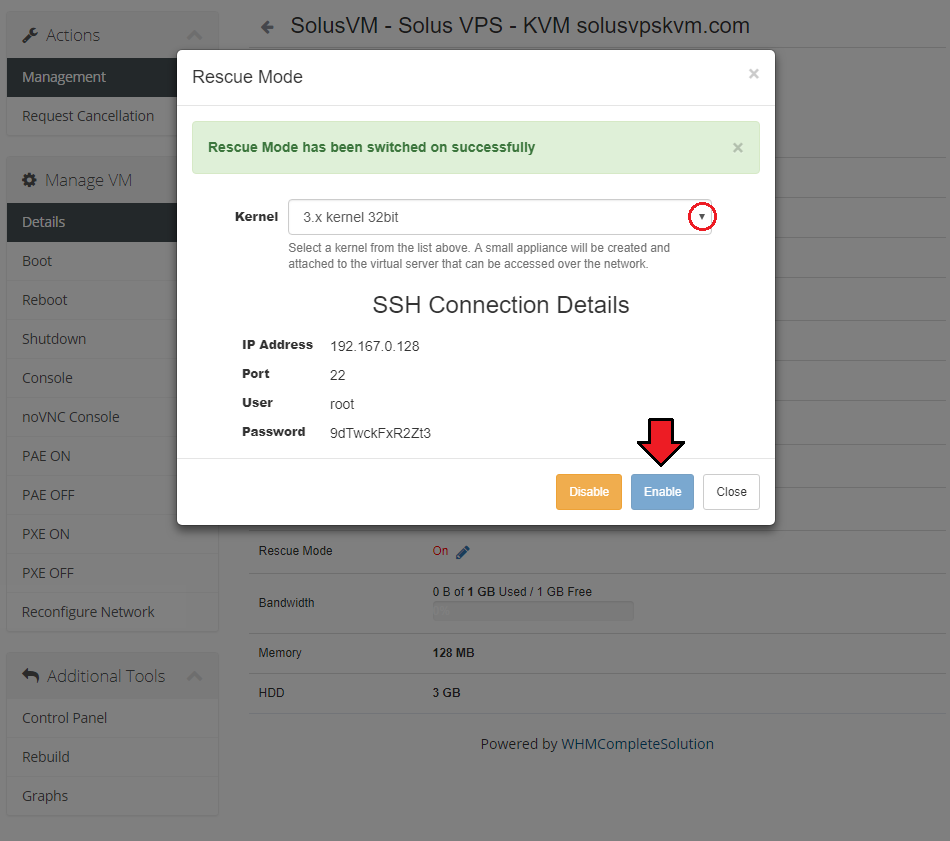The width and height of the screenshot is (950, 841).
Task: Select Shutdown in Manage VM menu
Action: [x=92, y=339]
